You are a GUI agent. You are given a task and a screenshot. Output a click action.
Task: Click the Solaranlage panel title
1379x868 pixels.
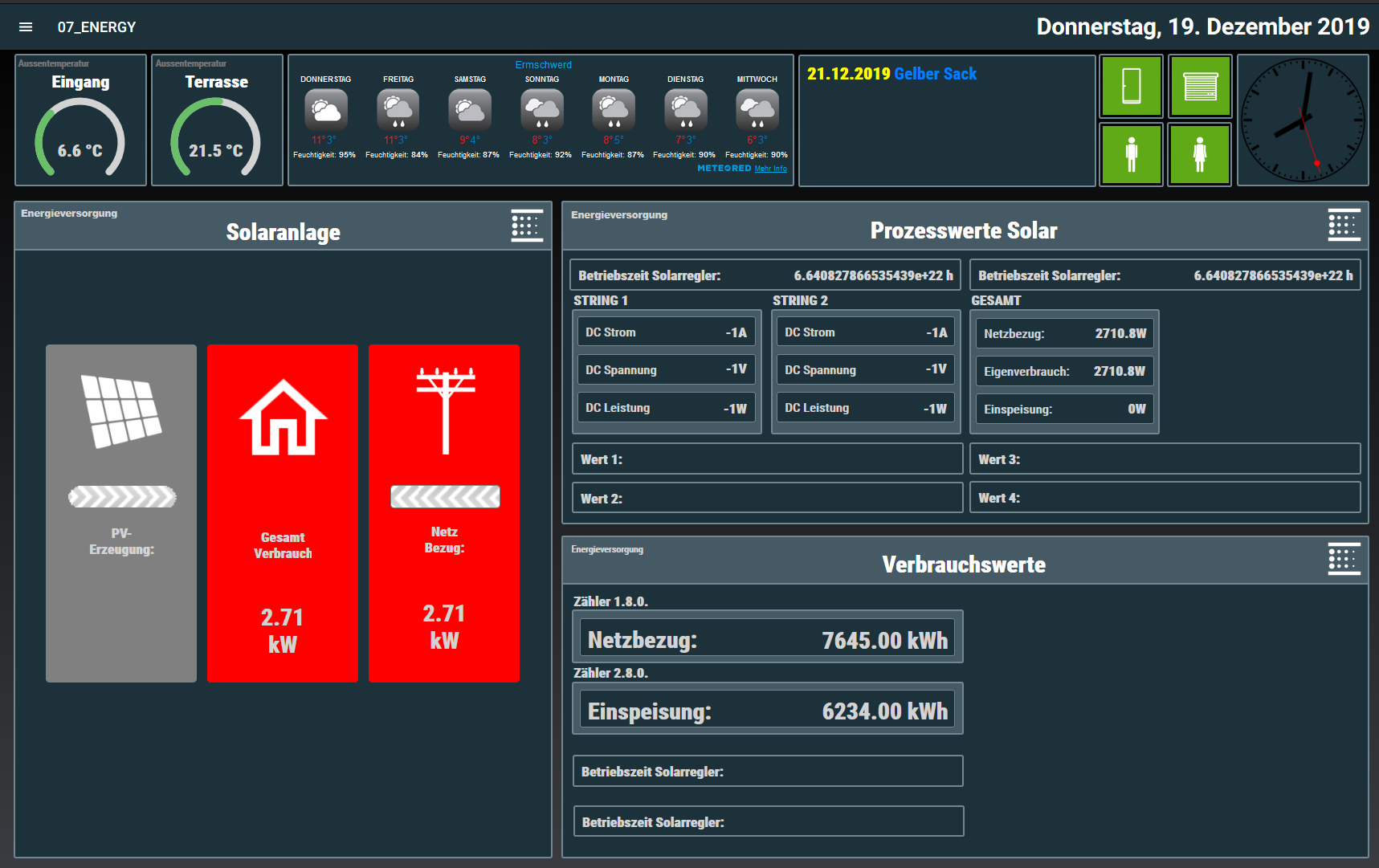coord(283,232)
